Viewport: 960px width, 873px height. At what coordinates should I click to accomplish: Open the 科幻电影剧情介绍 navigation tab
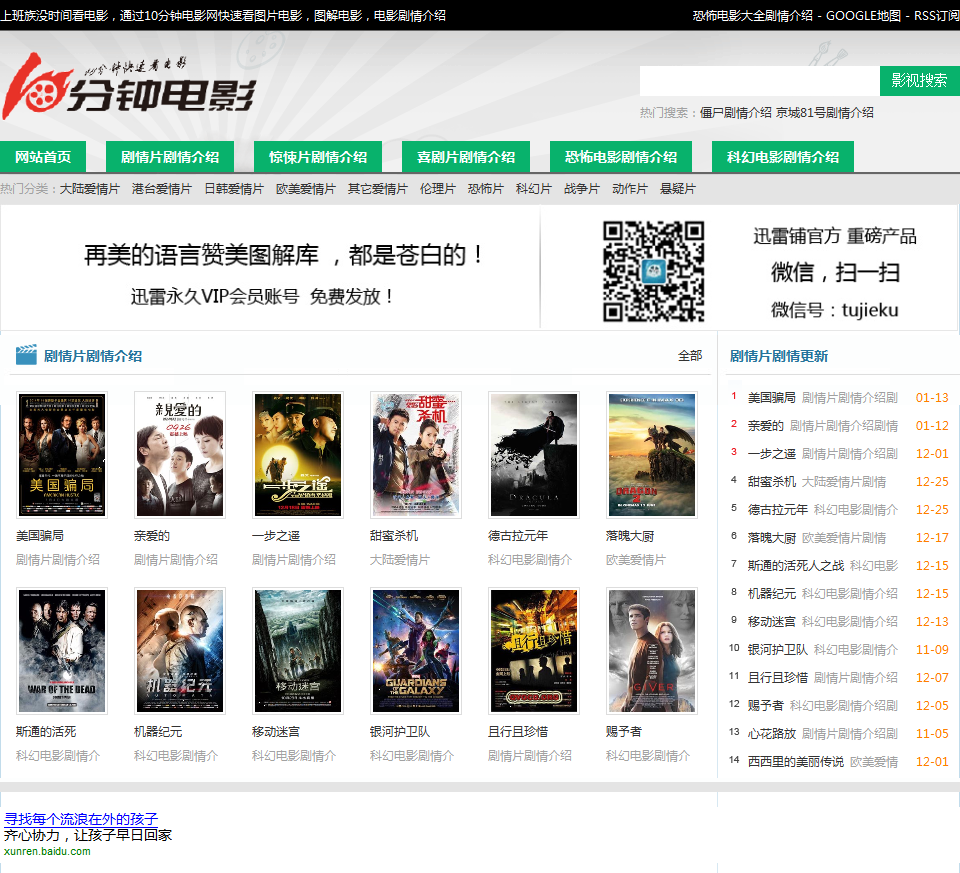coord(782,157)
